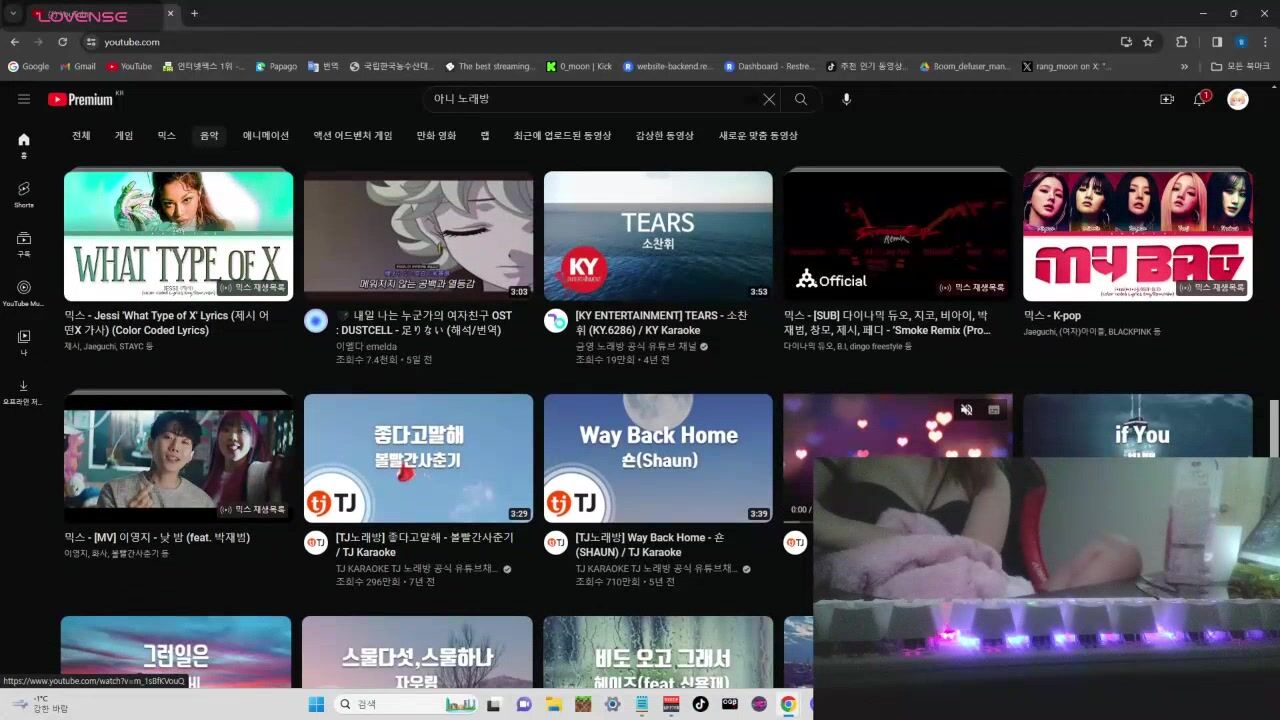This screenshot has width=1280, height=720.
Task: Open the YouTube hamburger guide menu
Action: click(24, 99)
